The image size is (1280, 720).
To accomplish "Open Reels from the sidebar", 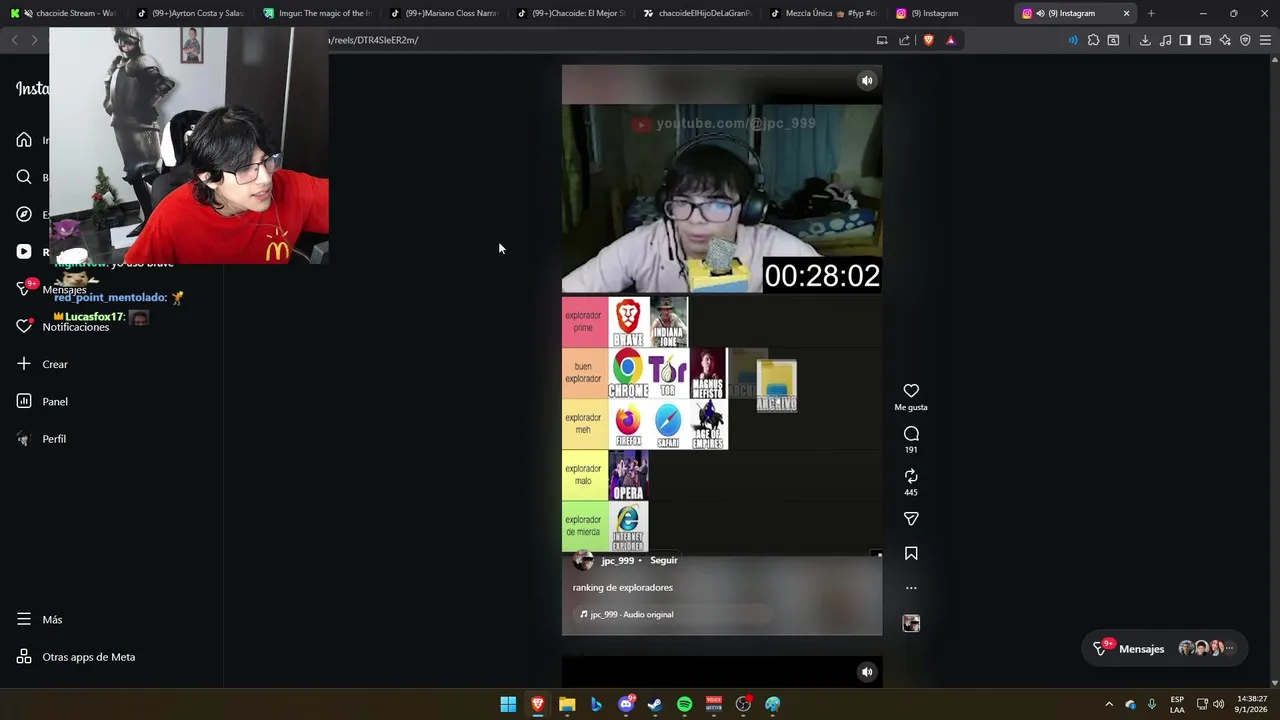I will pyautogui.click(x=24, y=252).
